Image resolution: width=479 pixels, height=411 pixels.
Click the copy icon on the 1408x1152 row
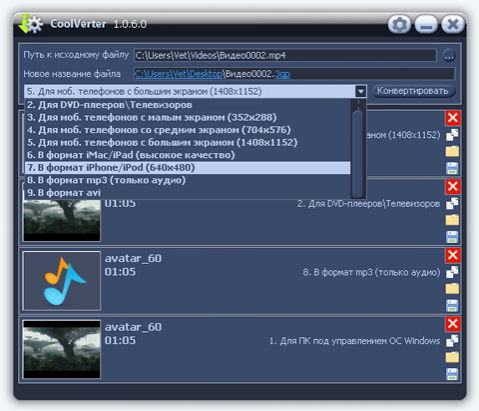point(452,135)
